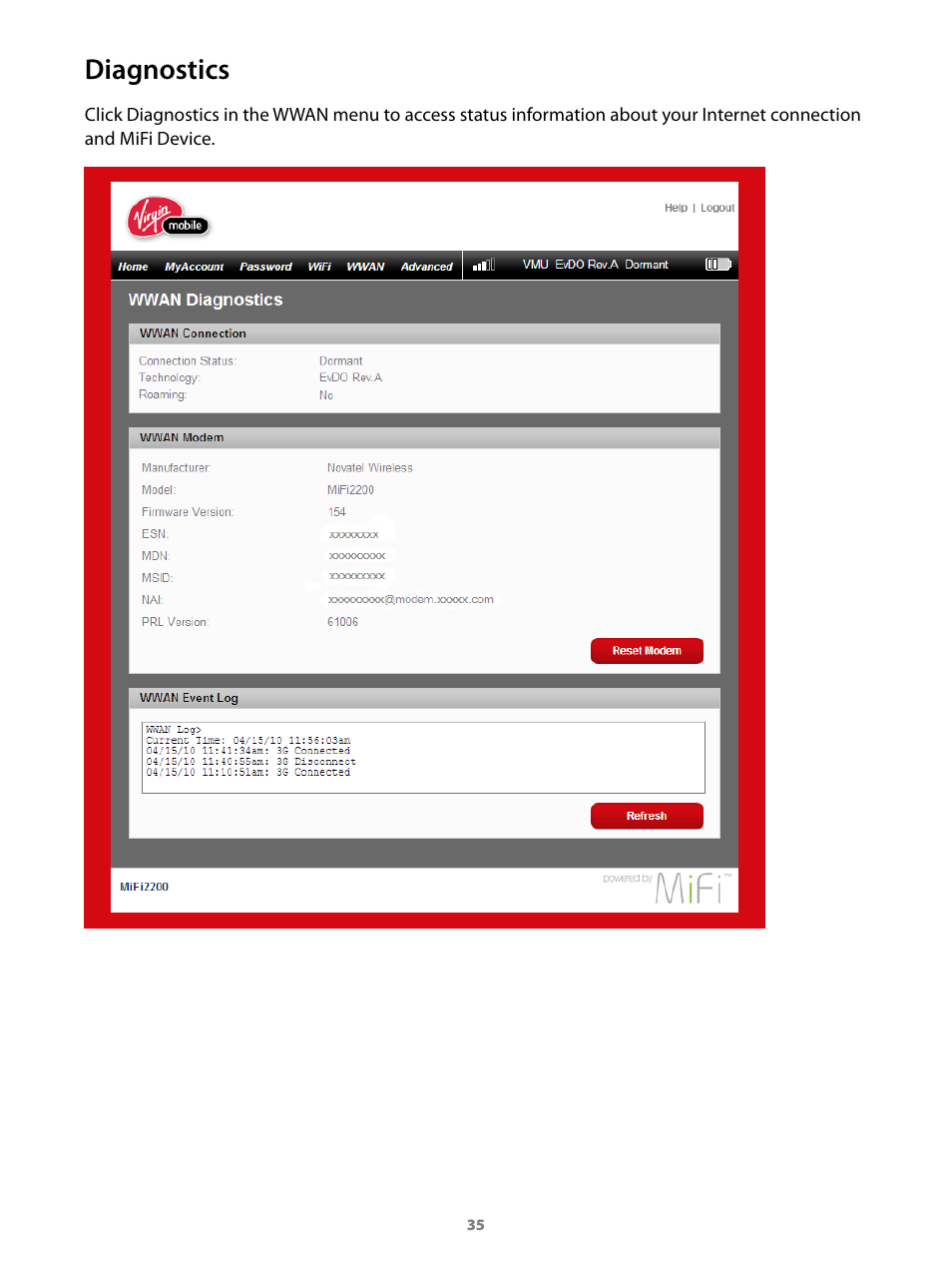Click the firmware version 154 value
The image size is (952, 1268).
(336, 512)
